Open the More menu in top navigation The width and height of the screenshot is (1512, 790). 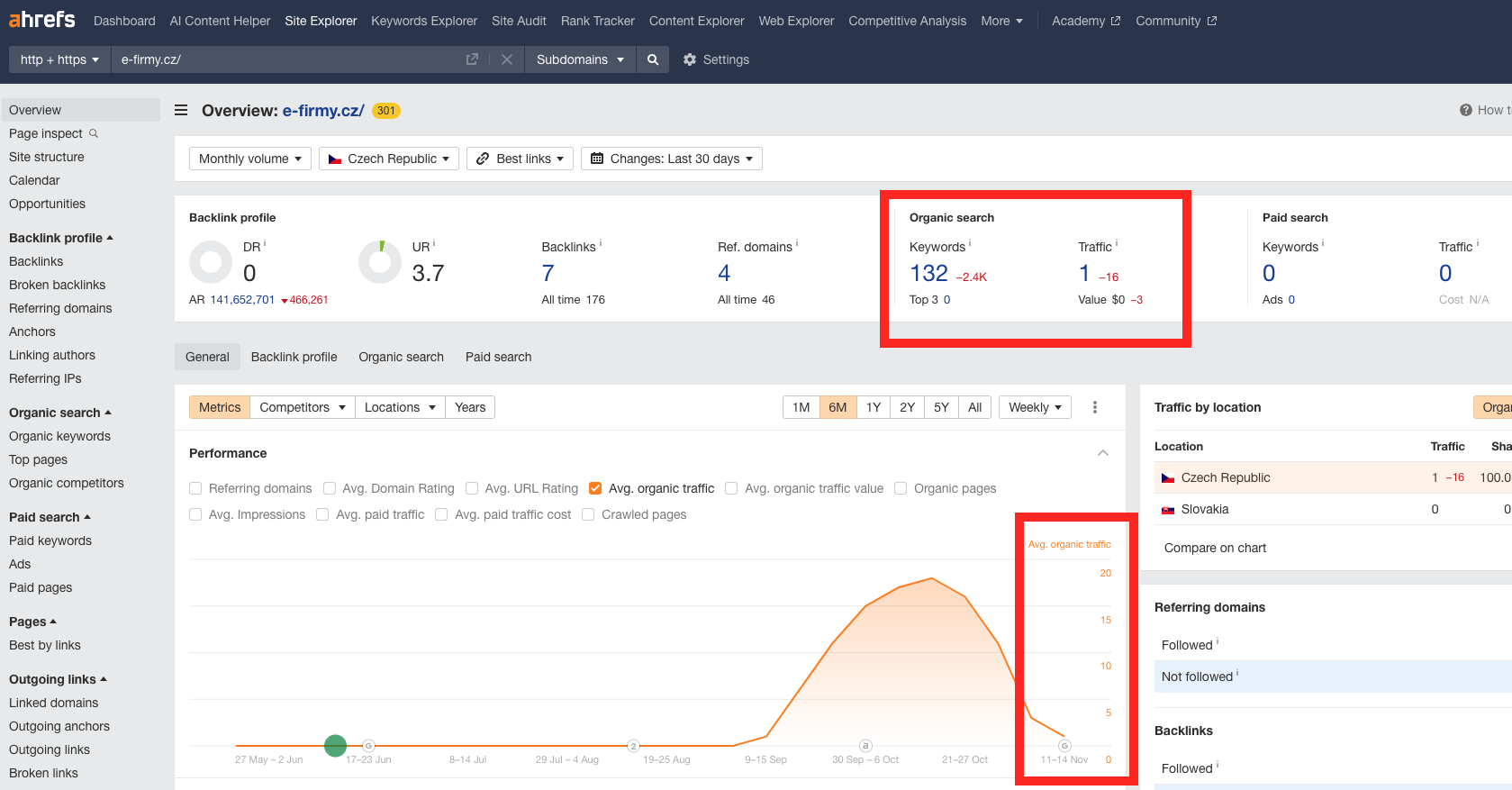pyautogui.click(x=1001, y=21)
